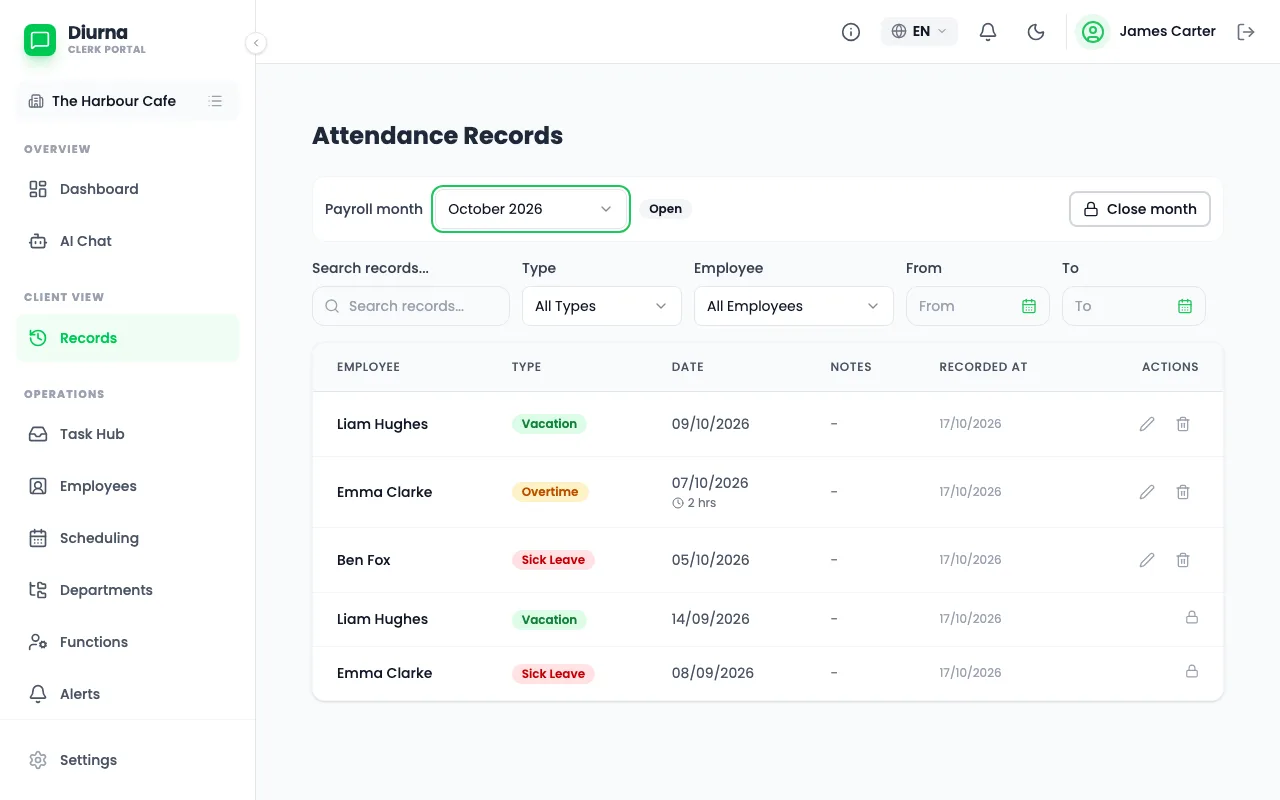Click James Carter's user avatar
The height and width of the screenshot is (800, 1280).
click(1093, 32)
